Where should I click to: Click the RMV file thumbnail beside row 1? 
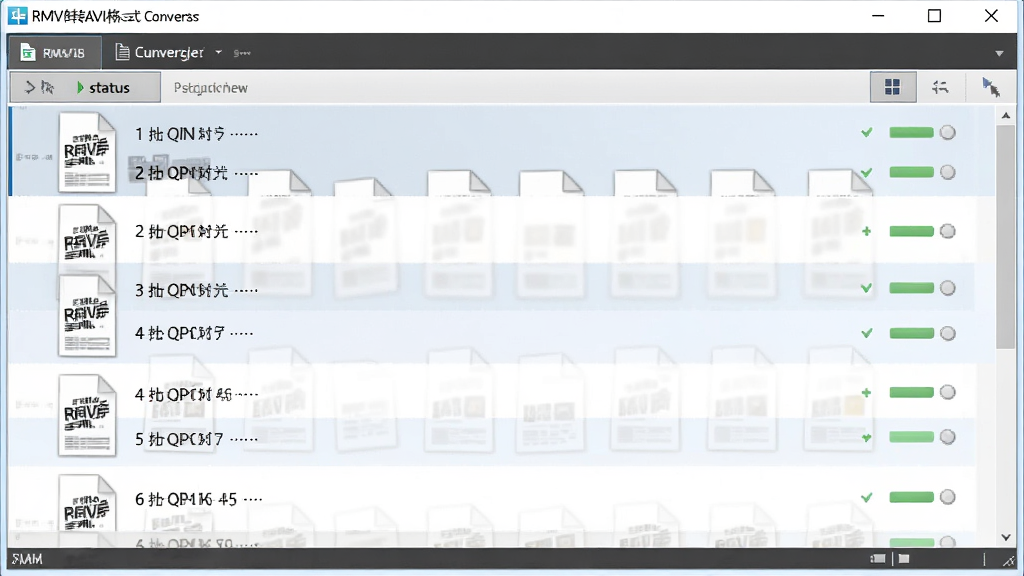click(x=87, y=152)
